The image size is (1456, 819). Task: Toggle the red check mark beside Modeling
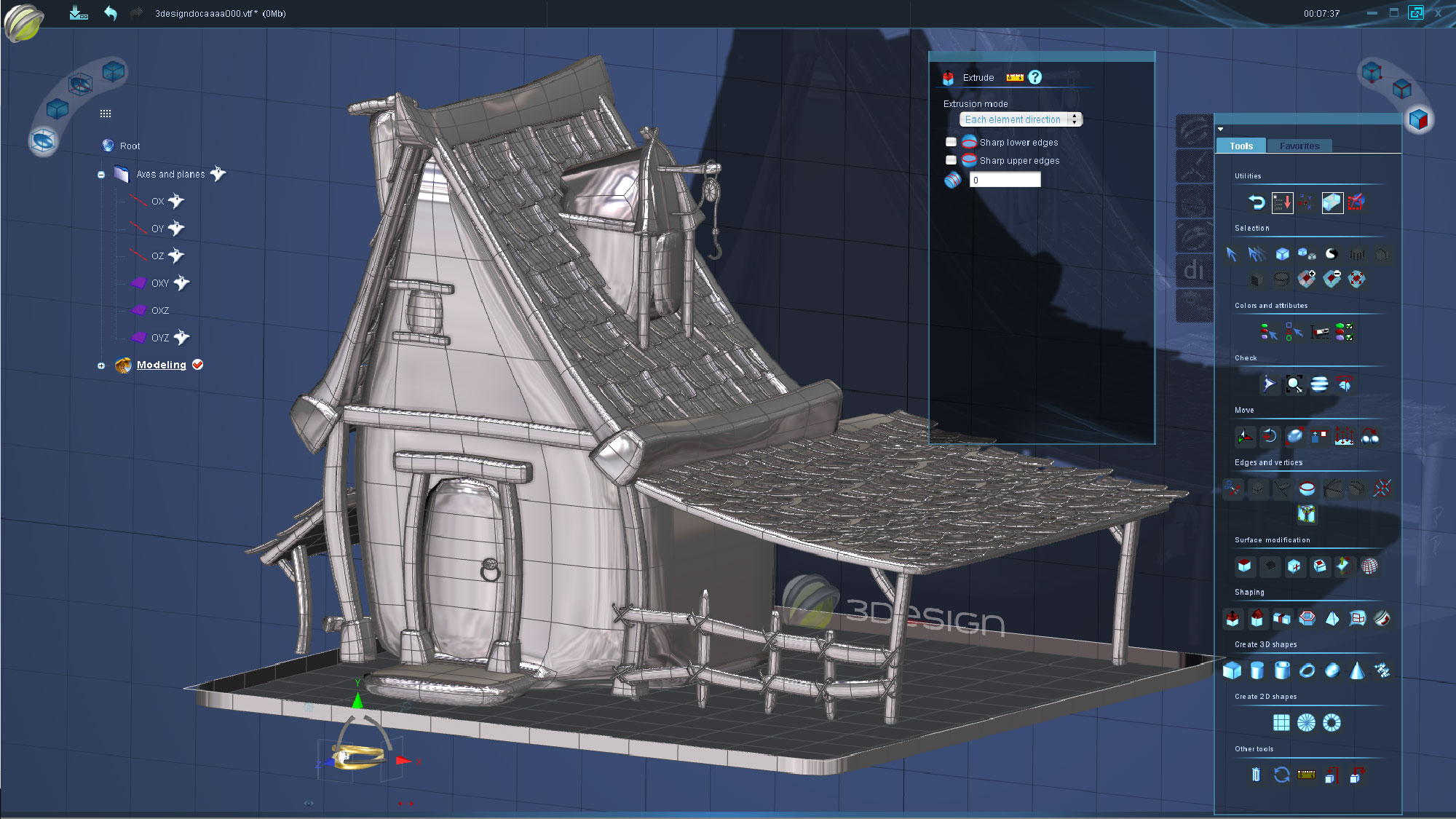tap(197, 365)
